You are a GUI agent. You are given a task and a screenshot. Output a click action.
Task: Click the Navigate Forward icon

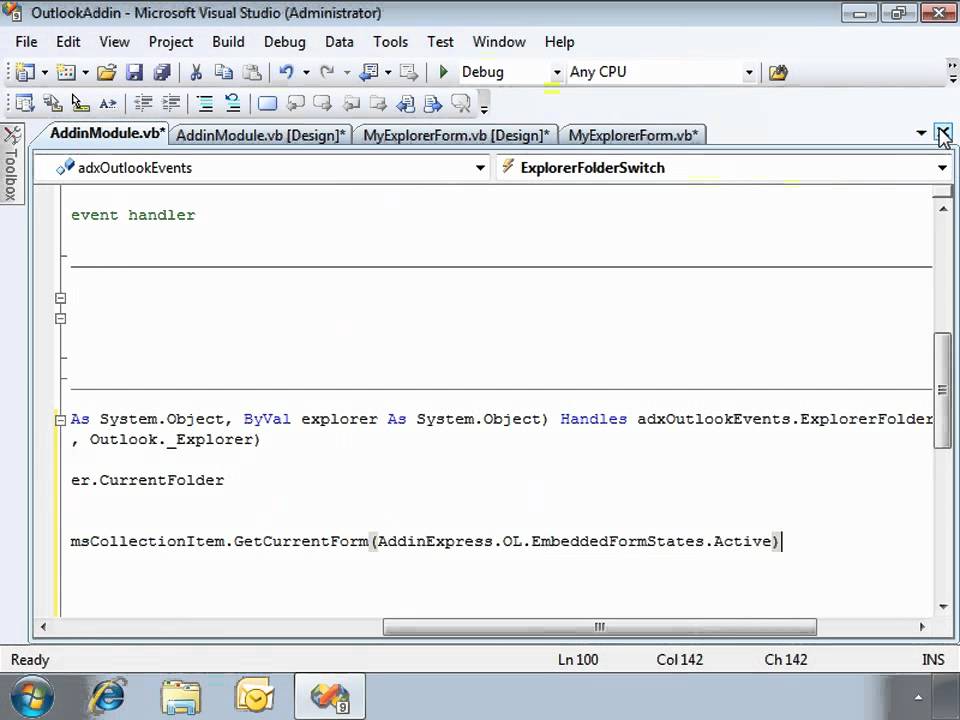coord(408,72)
